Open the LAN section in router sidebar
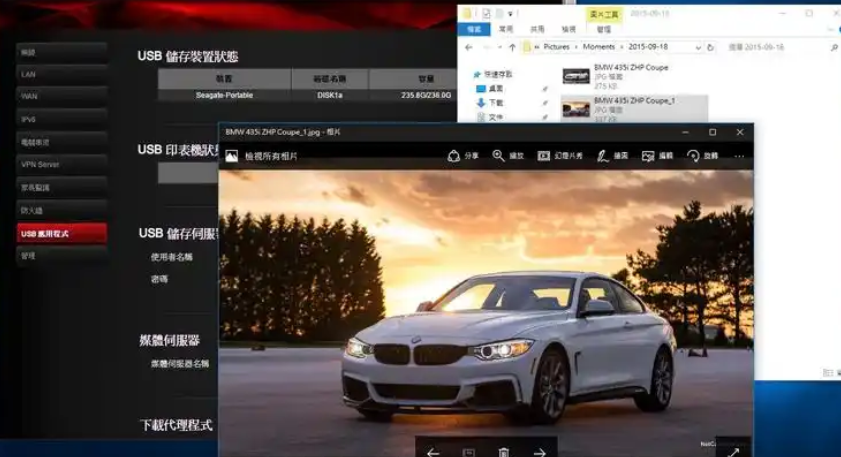This screenshot has height=457, width=841. point(62,75)
